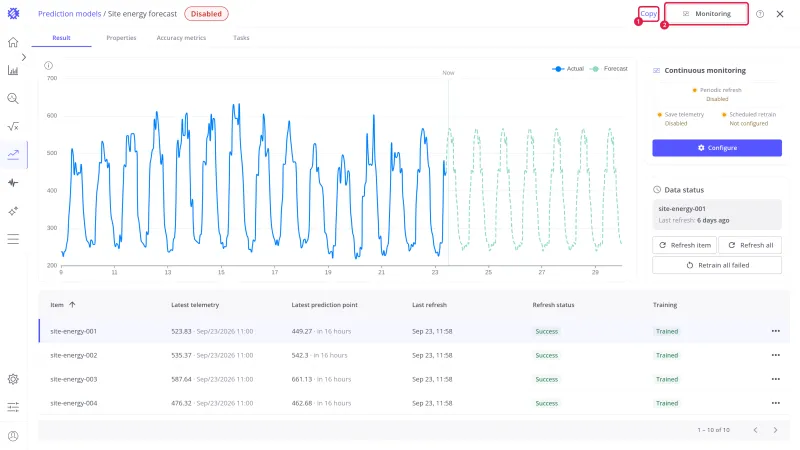The image size is (800, 450).
Task: Open more options for site-energy-004
Action: tap(776, 403)
